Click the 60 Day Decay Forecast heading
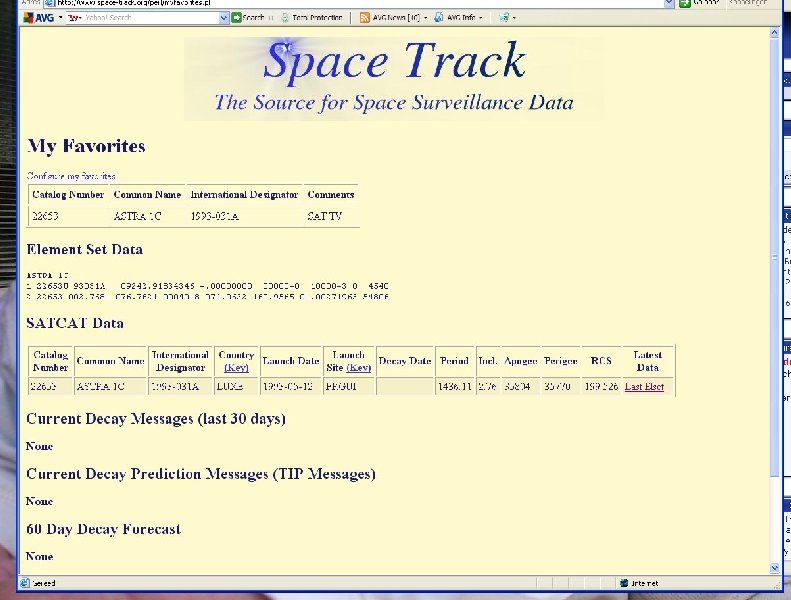791x600 pixels. [x=103, y=529]
